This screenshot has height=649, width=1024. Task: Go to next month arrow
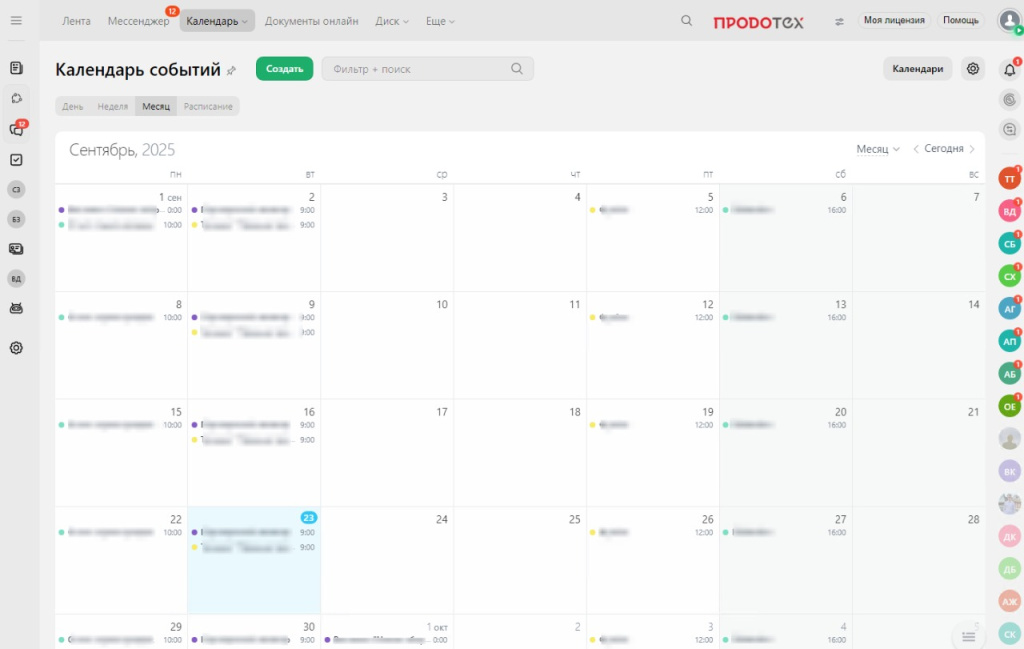[x=972, y=149]
